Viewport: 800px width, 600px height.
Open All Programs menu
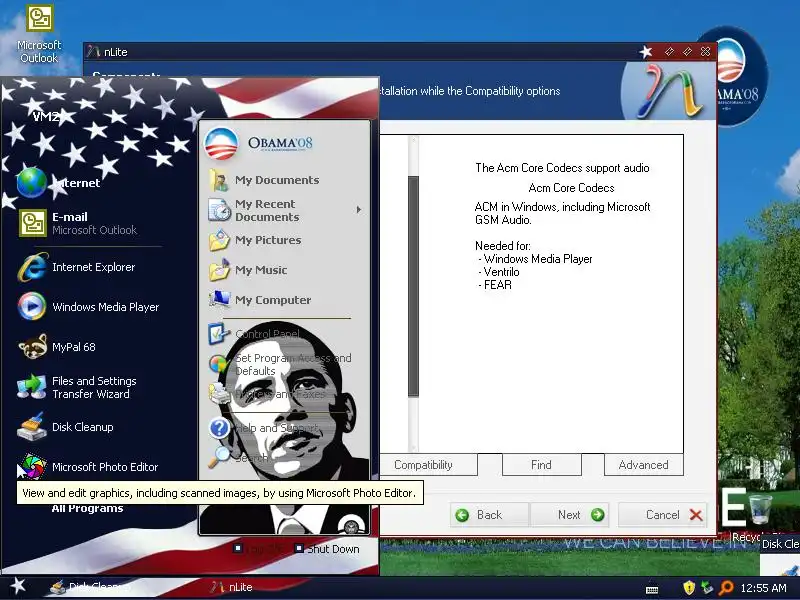click(x=87, y=508)
